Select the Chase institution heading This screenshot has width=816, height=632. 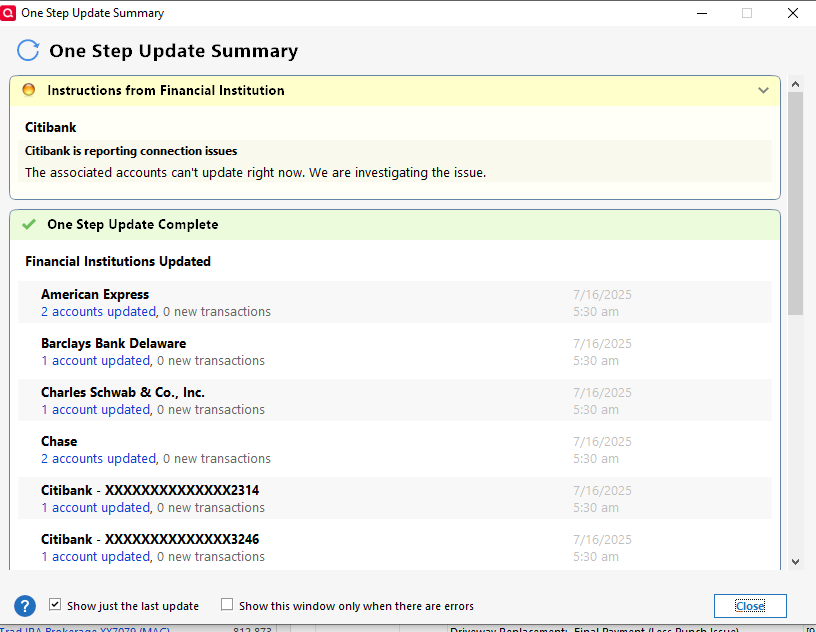59,441
